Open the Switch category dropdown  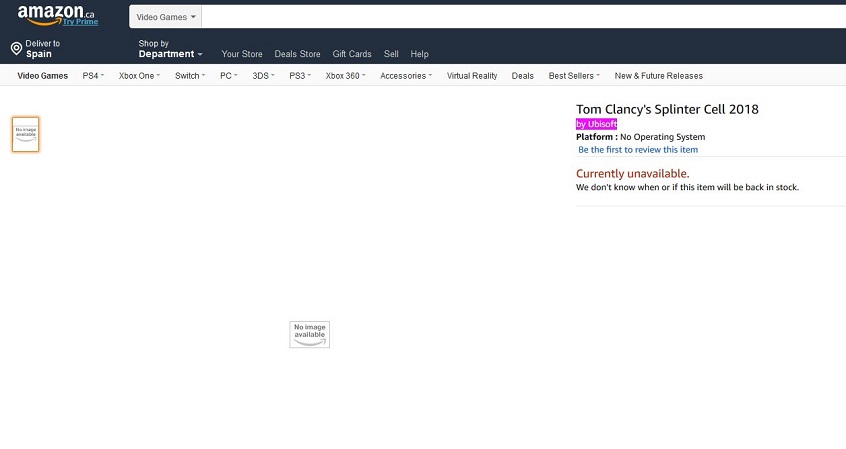(x=189, y=76)
